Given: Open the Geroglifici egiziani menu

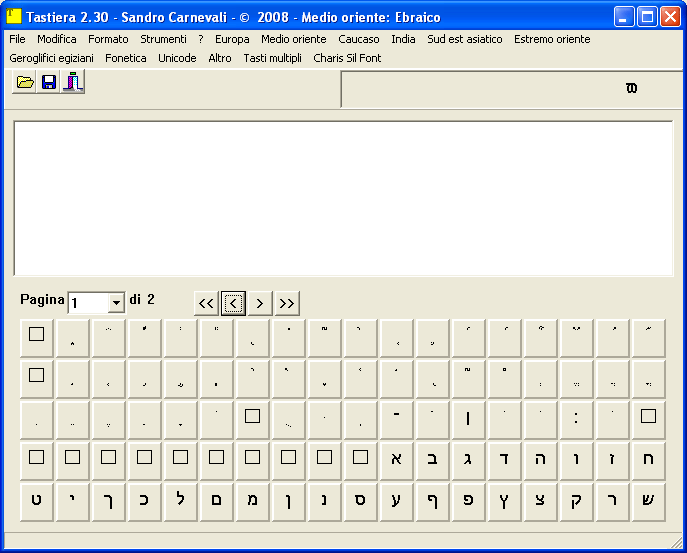Looking at the screenshot, I should [51, 58].
